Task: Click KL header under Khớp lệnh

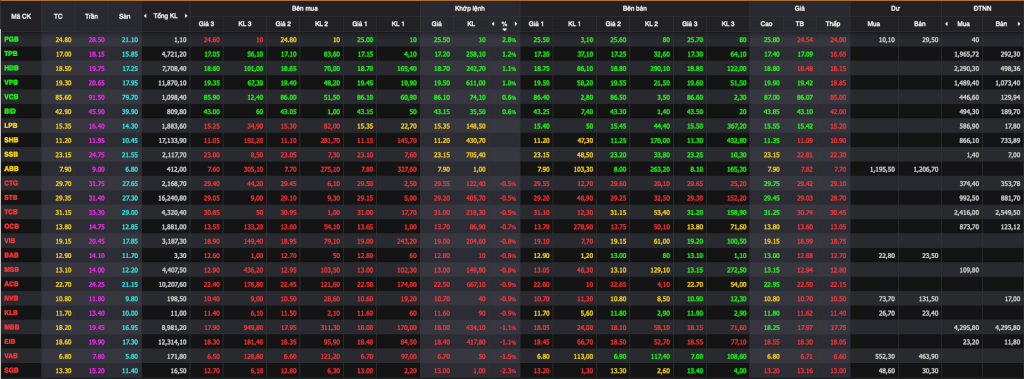Action: [471, 24]
